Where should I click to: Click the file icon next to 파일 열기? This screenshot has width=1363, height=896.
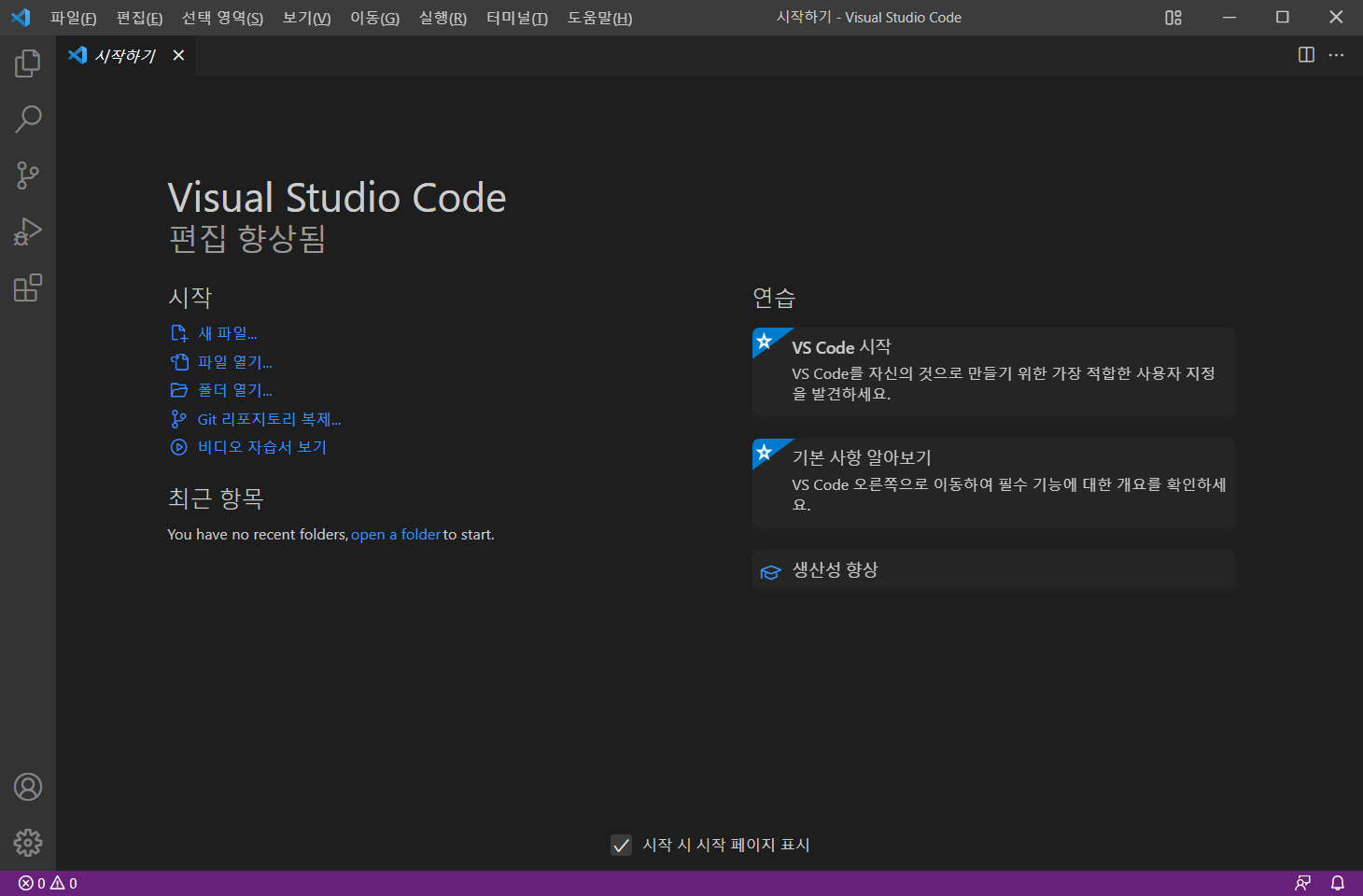(x=179, y=362)
